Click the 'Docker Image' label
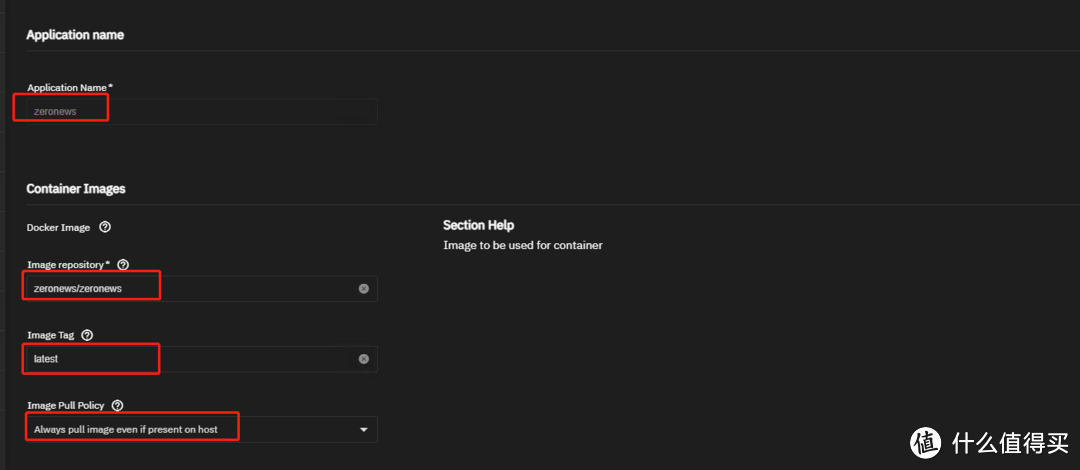Image resolution: width=1080 pixels, height=470 pixels. (x=58, y=228)
